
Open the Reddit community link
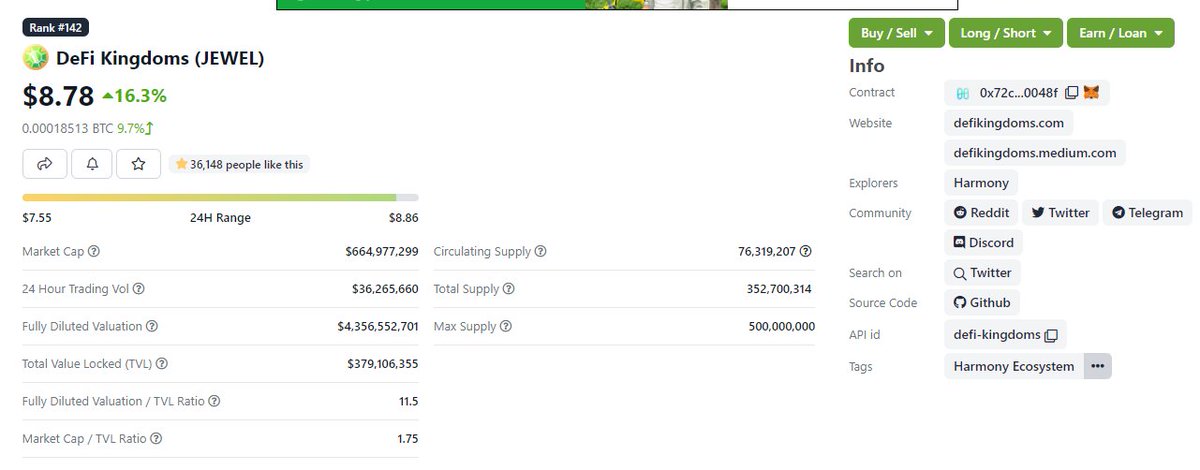981,212
